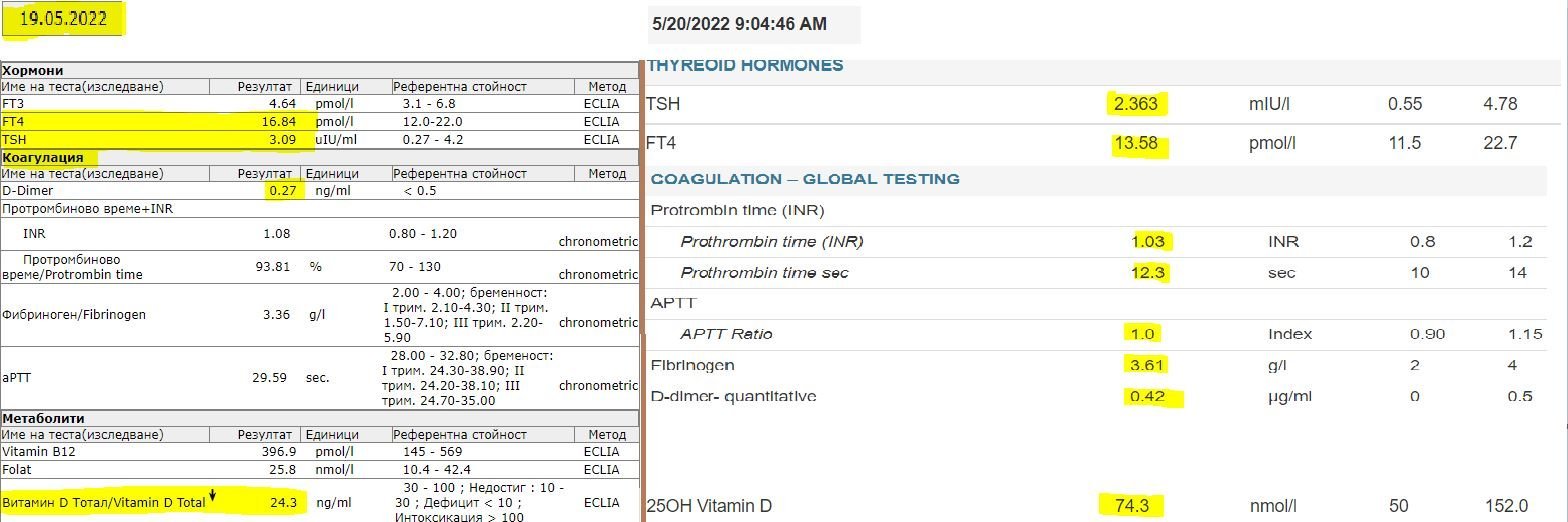Select the highlighted TSH result 3.09

click(281, 139)
